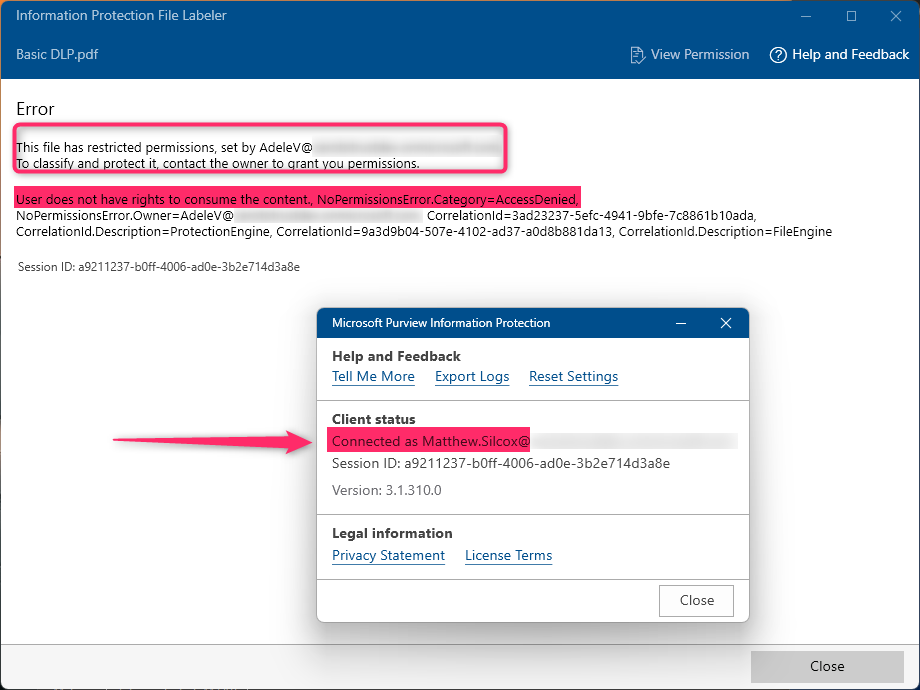Image resolution: width=920 pixels, height=690 pixels.
Task: Click the 'This file has restricted permissions' message
Action: (164, 147)
